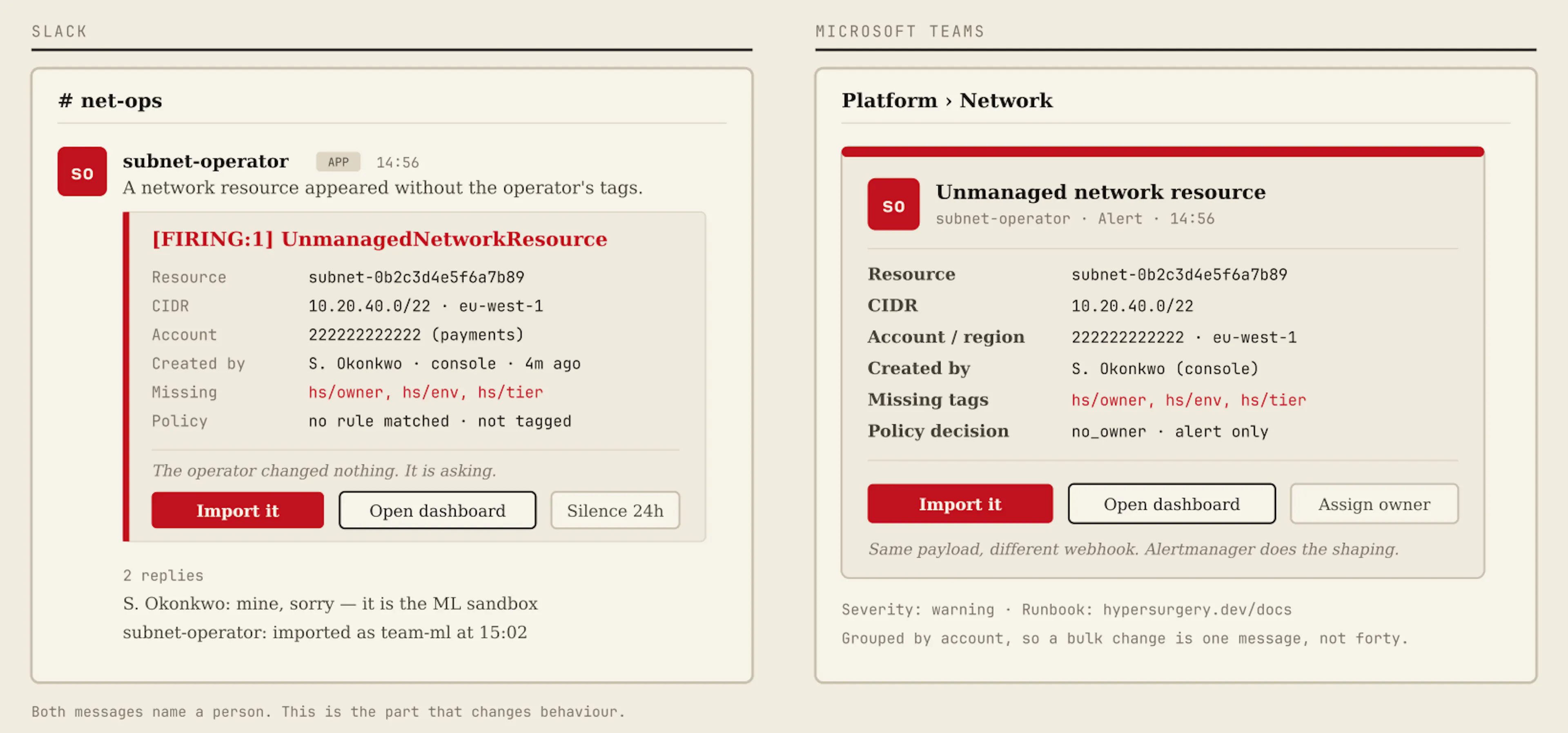Screen dimensions: 1568x733
Task: Click 'subnet-operator · Alert · 14:56' subtitle in Teams
Action: pos(1075,219)
